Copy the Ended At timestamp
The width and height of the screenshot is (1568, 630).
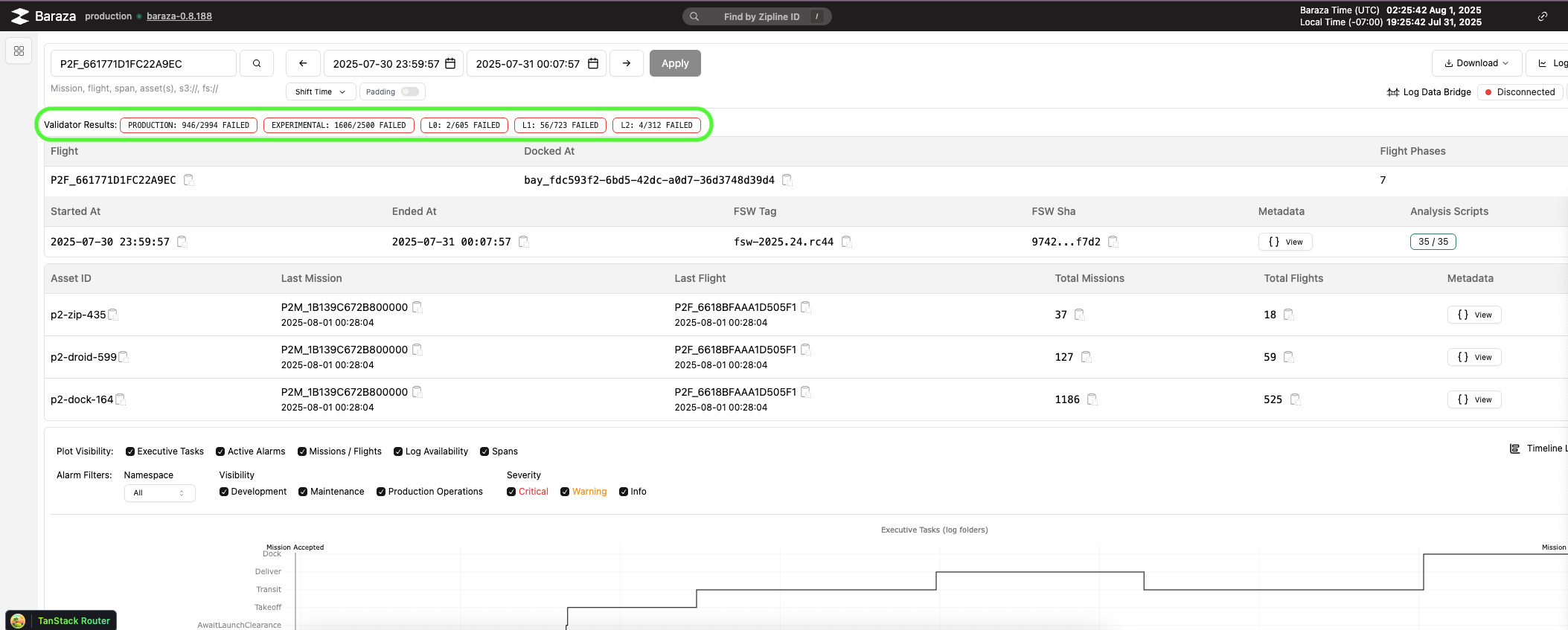524,242
